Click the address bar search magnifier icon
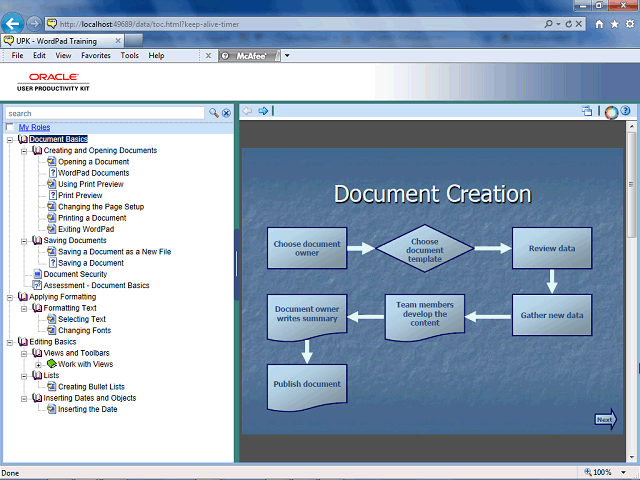640x480 pixels. (x=549, y=24)
